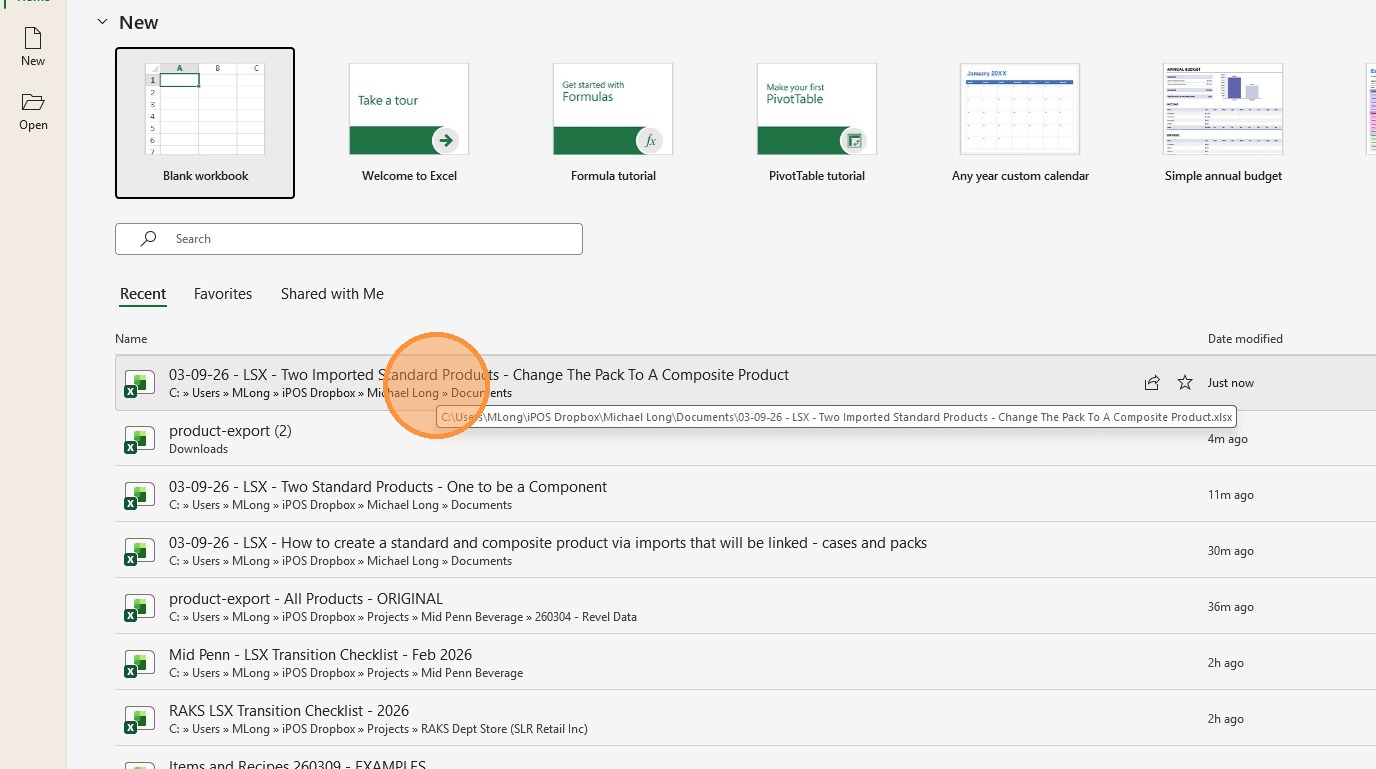
Task: Open the Shared with Me tab
Action: (332, 294)
